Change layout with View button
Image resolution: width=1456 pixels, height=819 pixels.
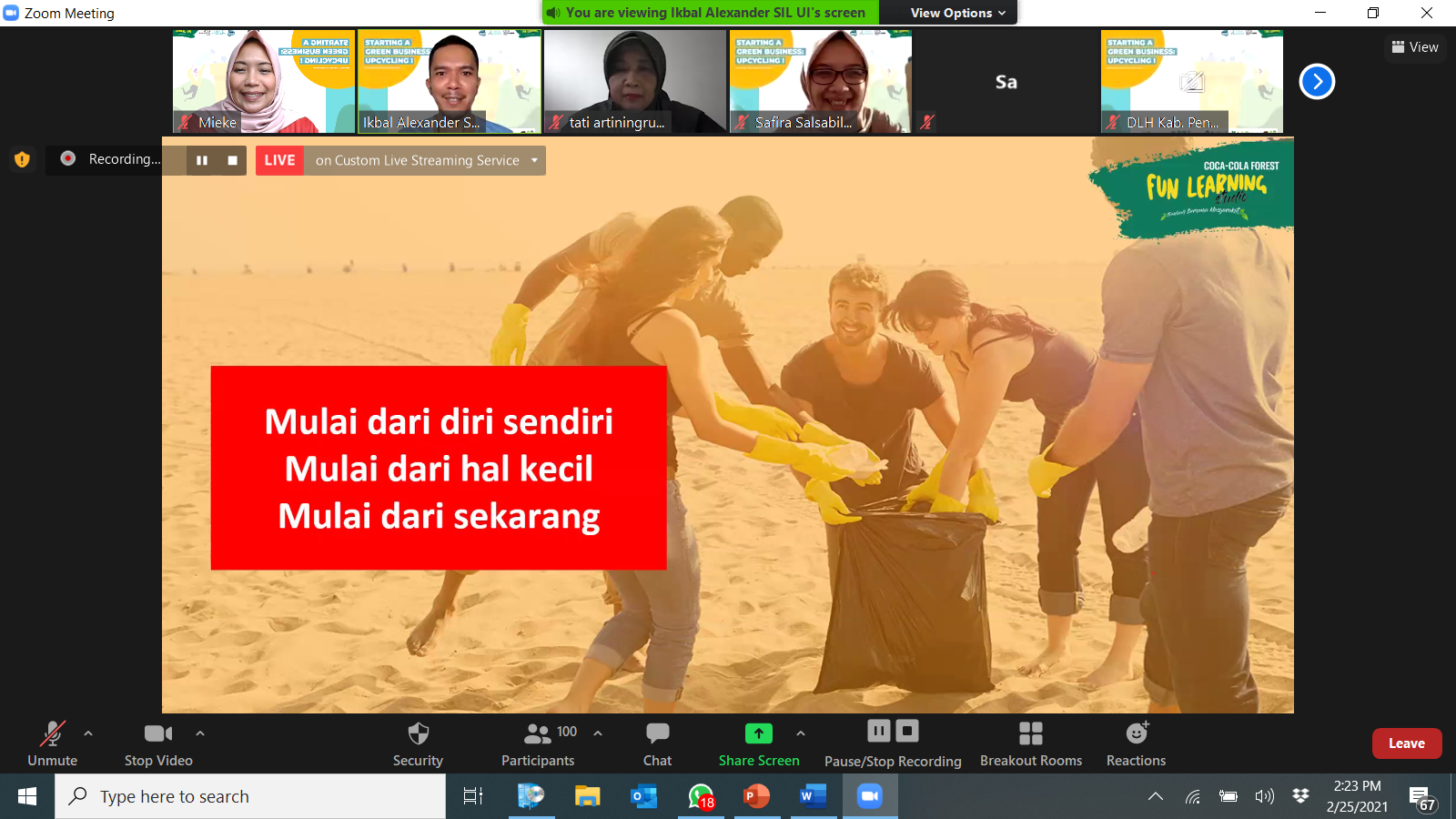[x=1415, y=47]
